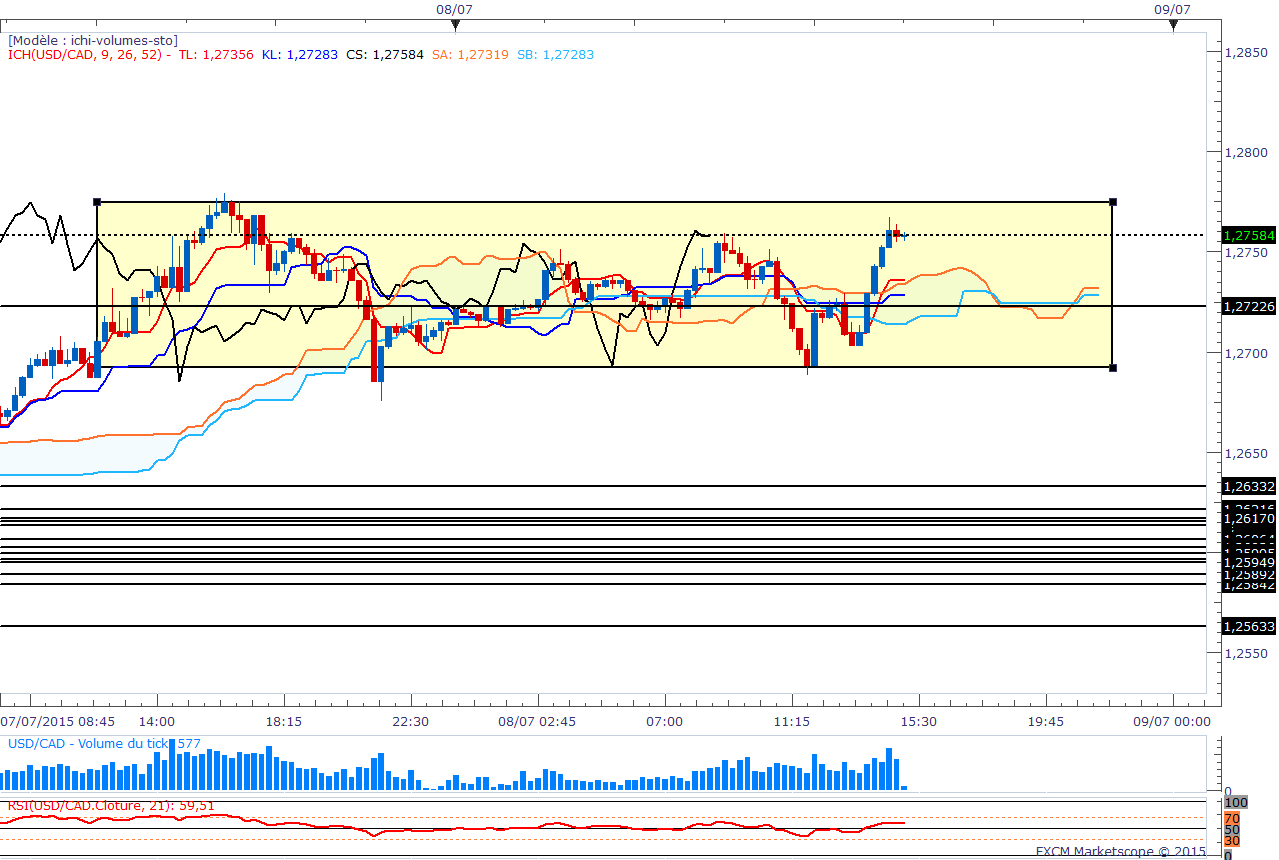Click the CS: 1,27584 value
Viewport: 1279px width, 860px height.
[385, 55]
